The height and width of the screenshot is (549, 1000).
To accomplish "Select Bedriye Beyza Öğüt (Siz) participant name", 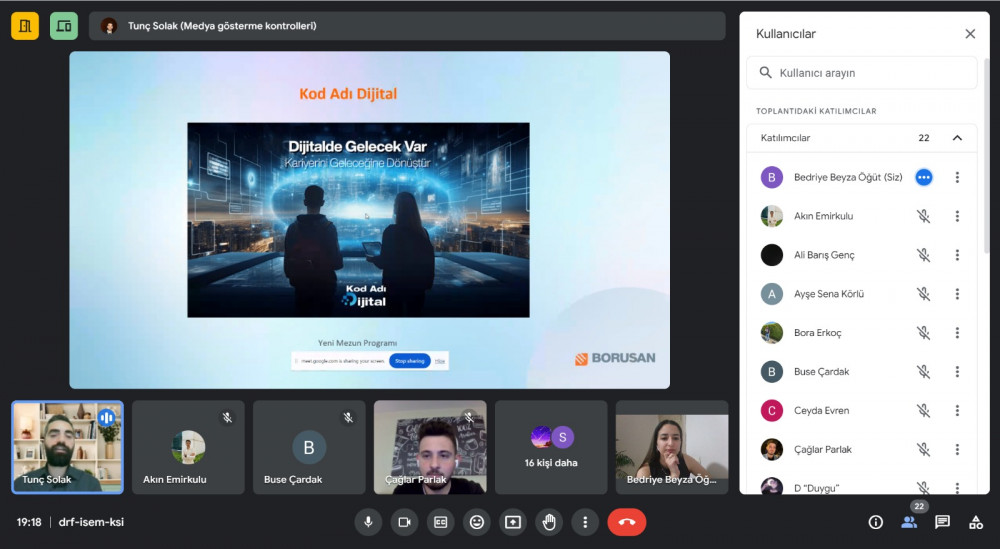I will 848,177.
